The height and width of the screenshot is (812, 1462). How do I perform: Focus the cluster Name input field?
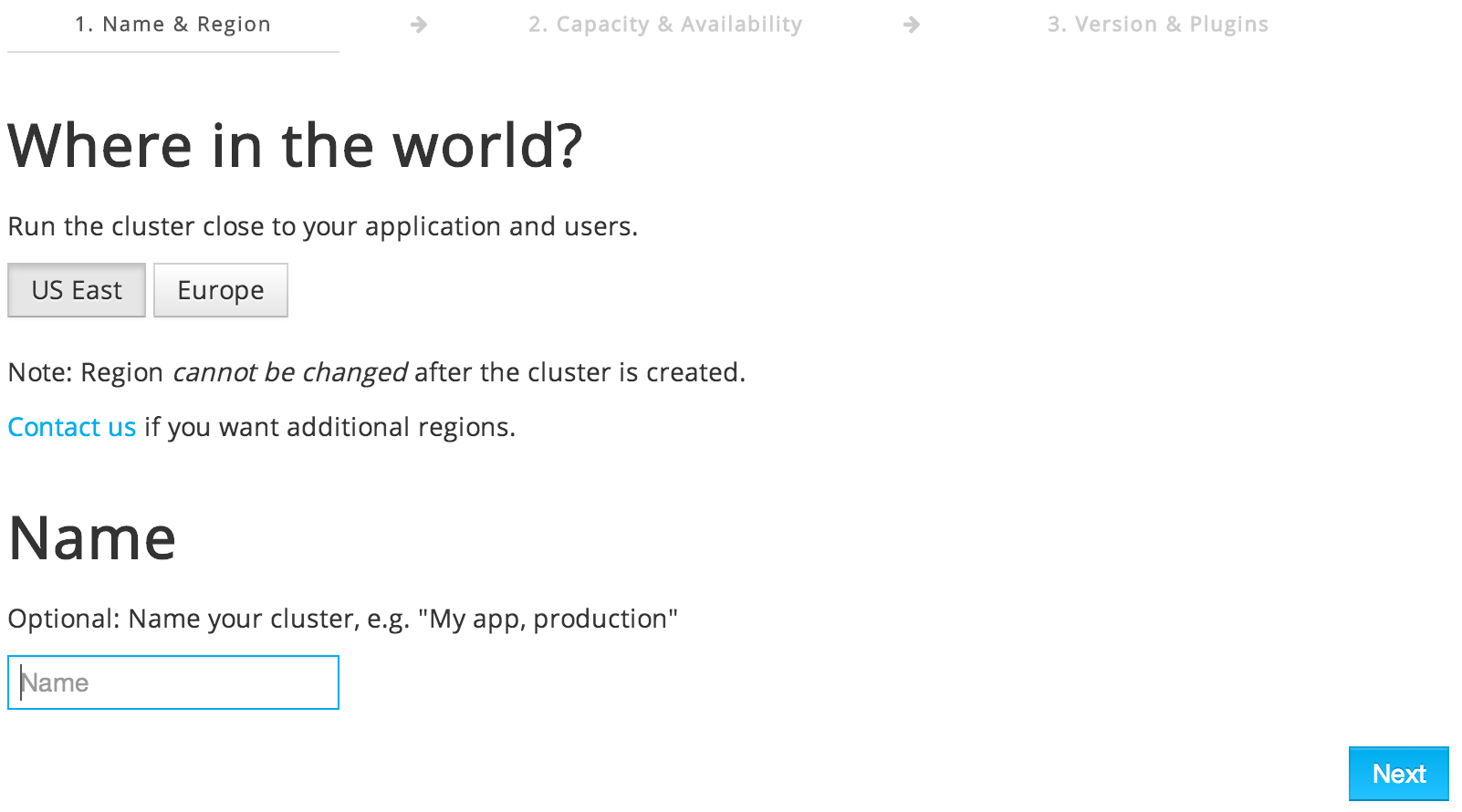click(x=173, y=682)
